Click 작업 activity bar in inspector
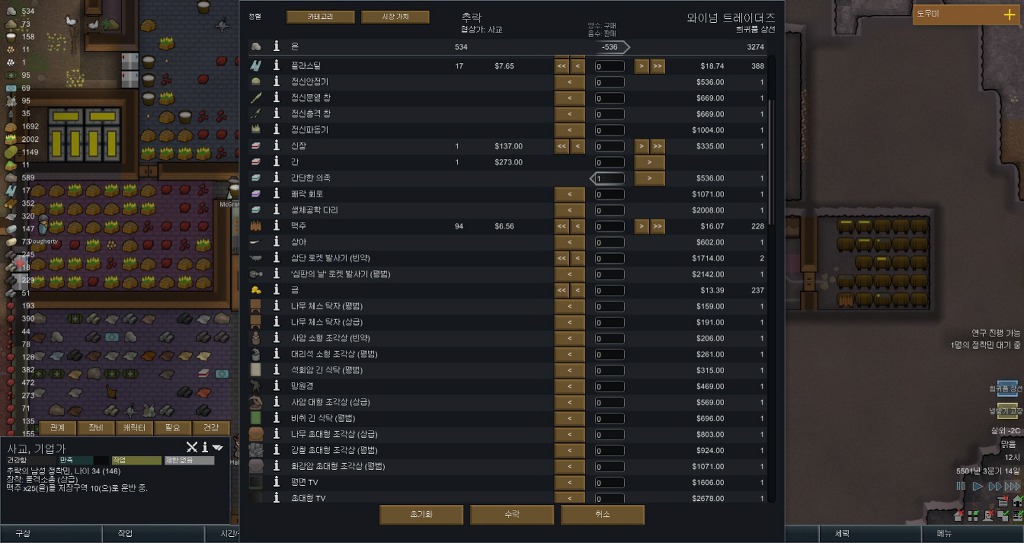Image resolution: width=1024 pixels, height=543 pixels. 136,460
